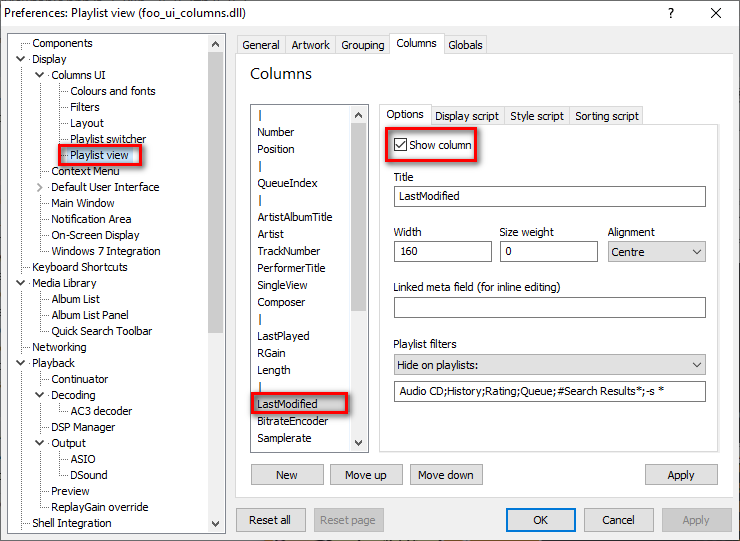Open the Playlist filters dropdown

549,364
